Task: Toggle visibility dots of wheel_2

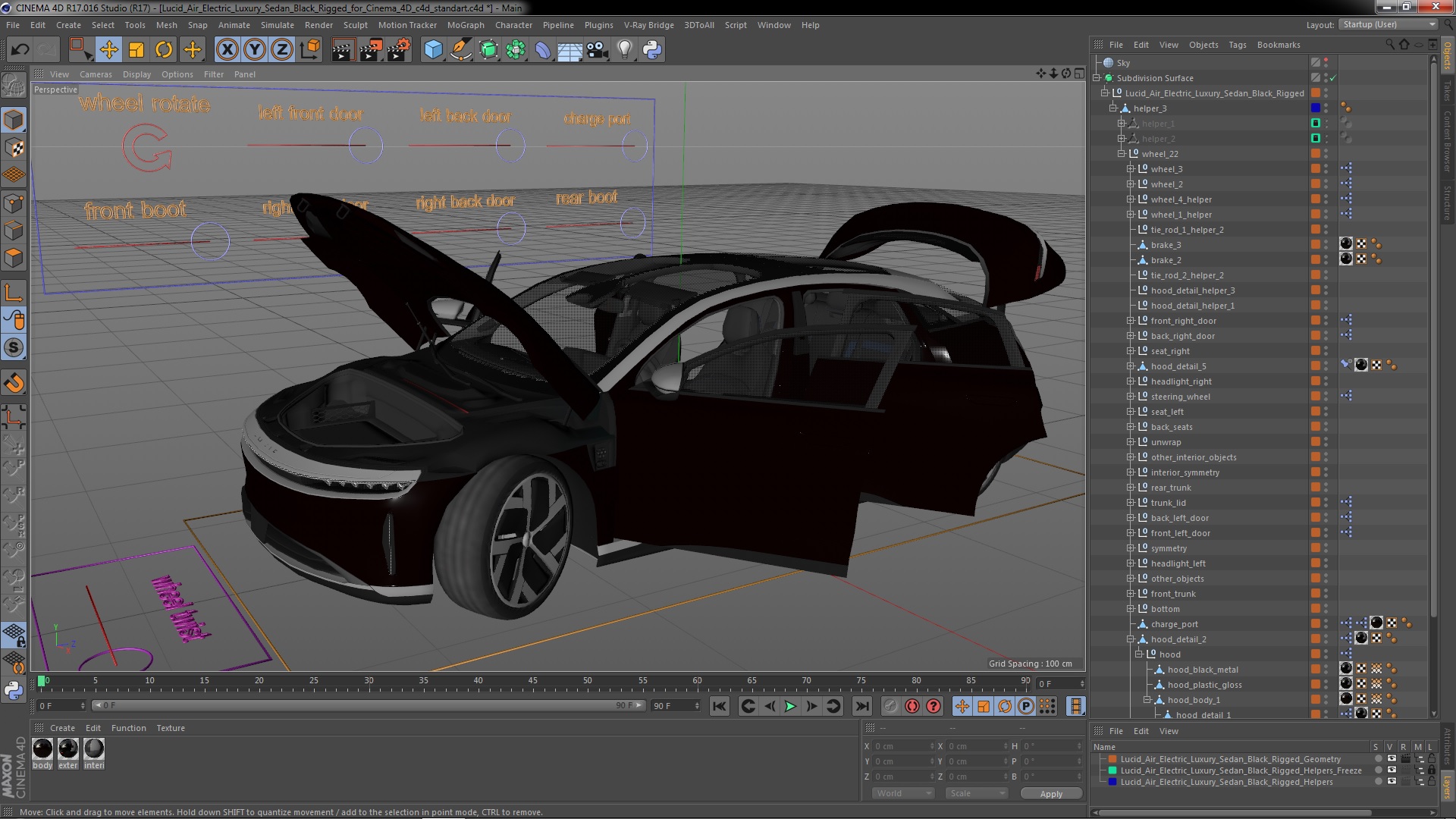Action: point(1326,184)
